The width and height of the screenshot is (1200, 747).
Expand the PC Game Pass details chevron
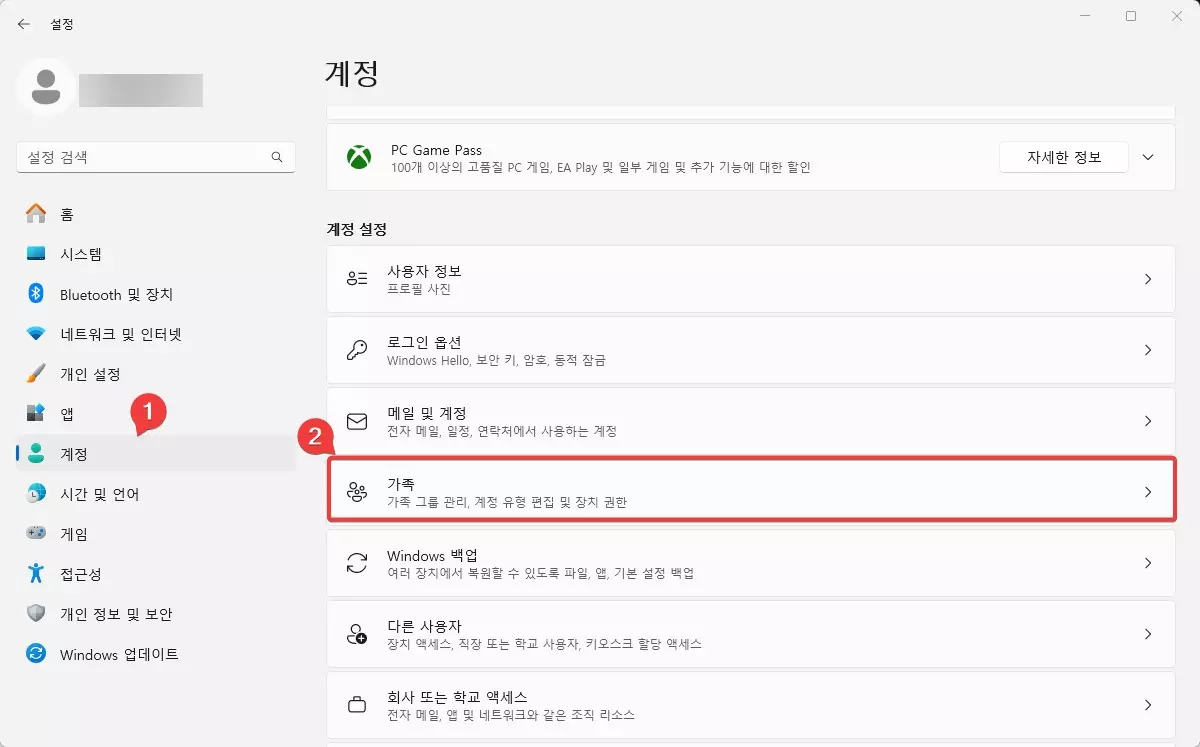point(1146,157)
